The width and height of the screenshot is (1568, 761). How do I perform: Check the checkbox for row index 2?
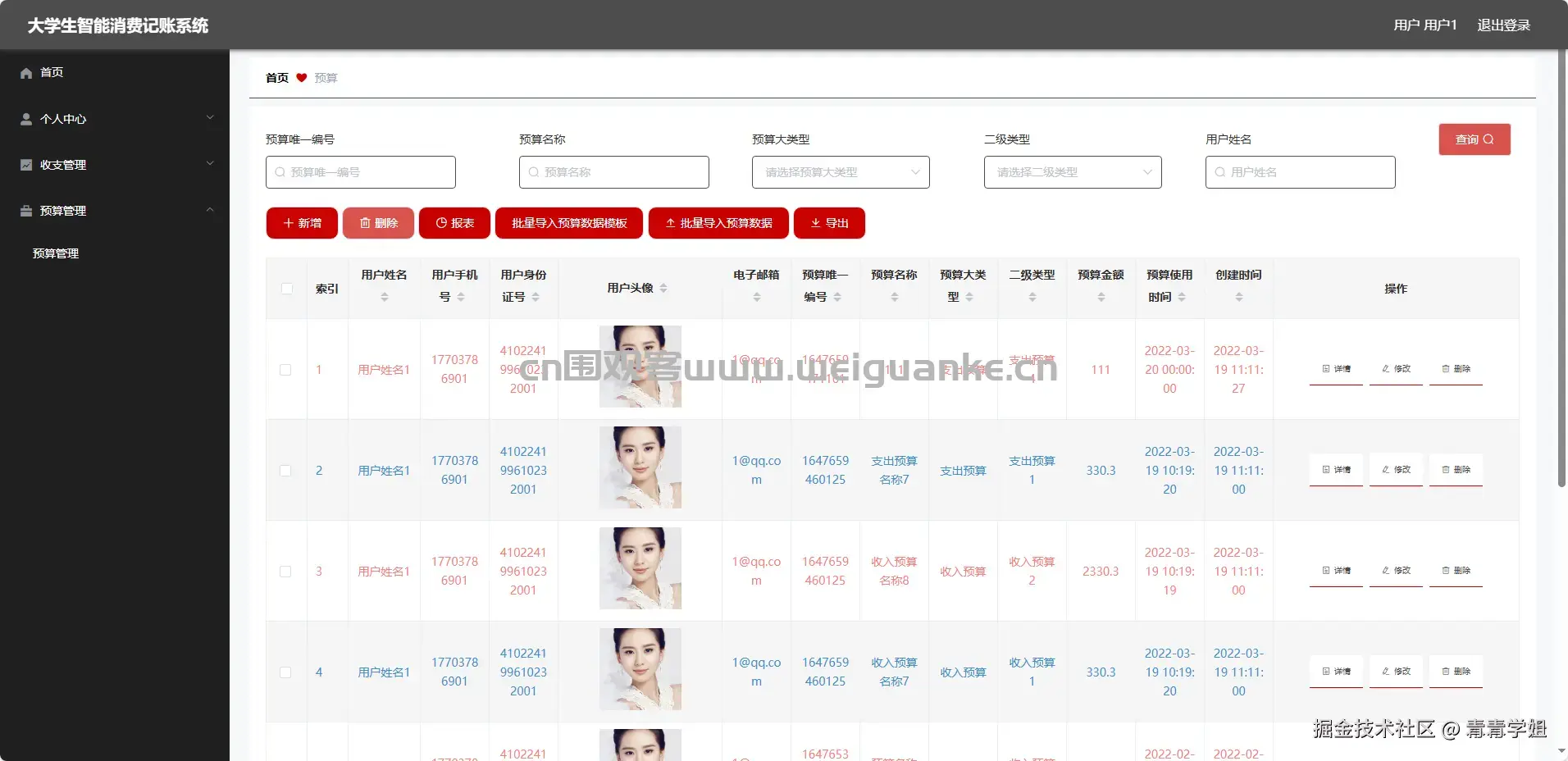coord(285,471)
